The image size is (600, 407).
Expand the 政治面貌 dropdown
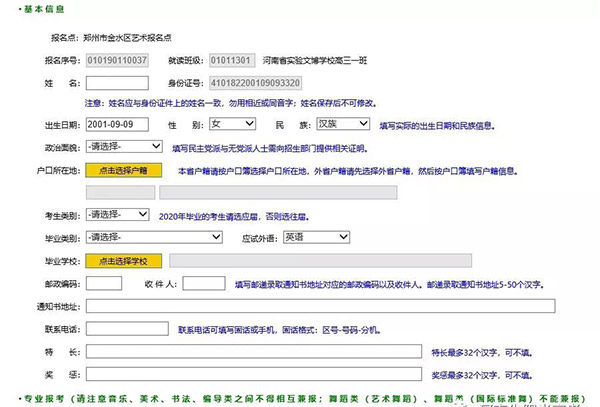click(x=125, y=147)
